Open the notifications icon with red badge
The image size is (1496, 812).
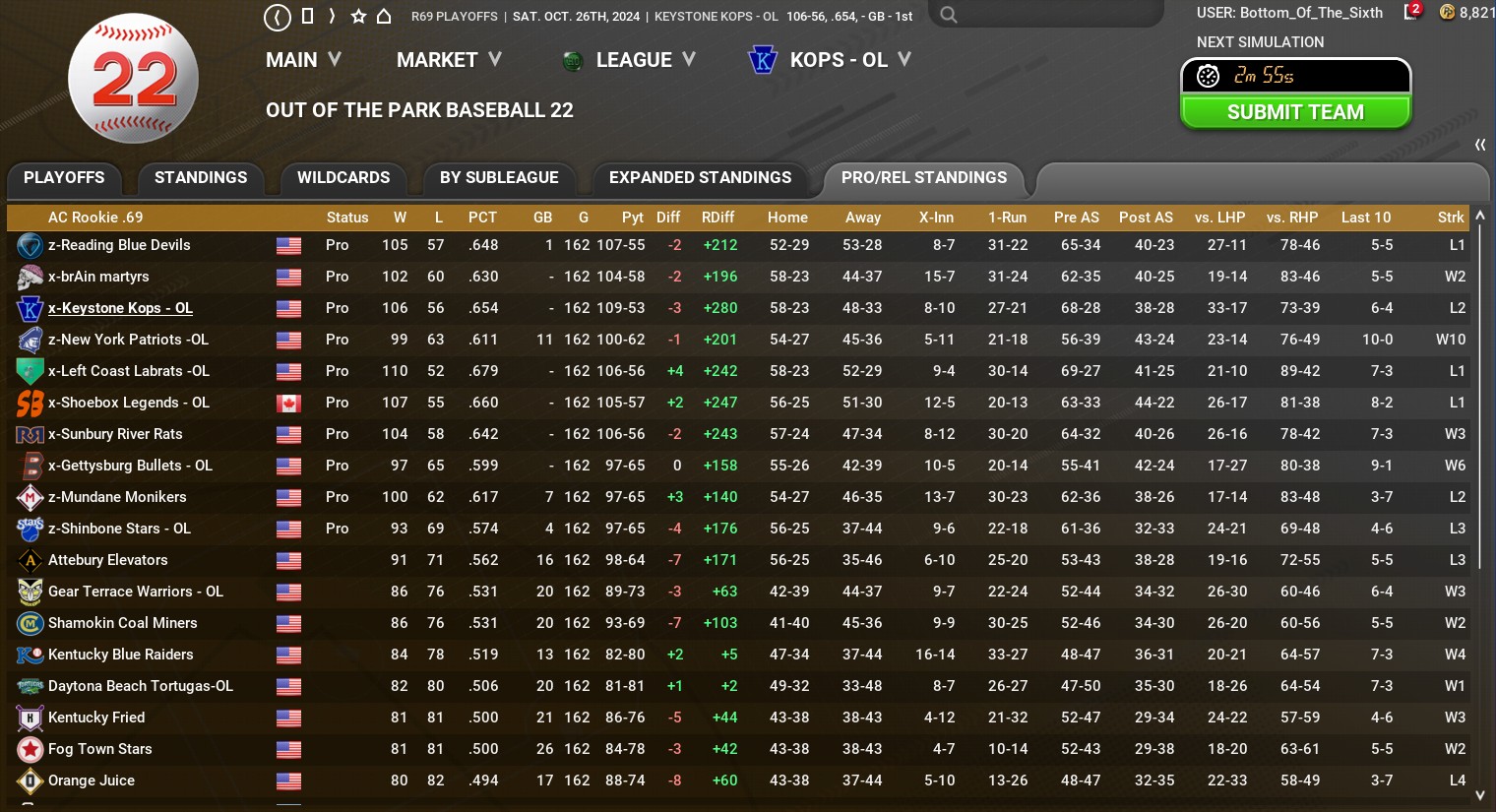(1412, 12)
